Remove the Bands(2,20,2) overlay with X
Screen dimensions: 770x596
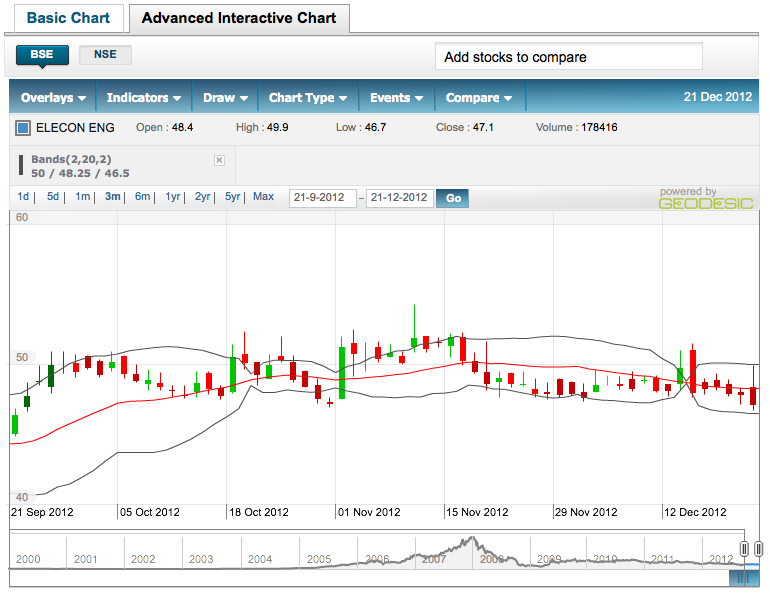pyautogui.click(x=220, y=160)
